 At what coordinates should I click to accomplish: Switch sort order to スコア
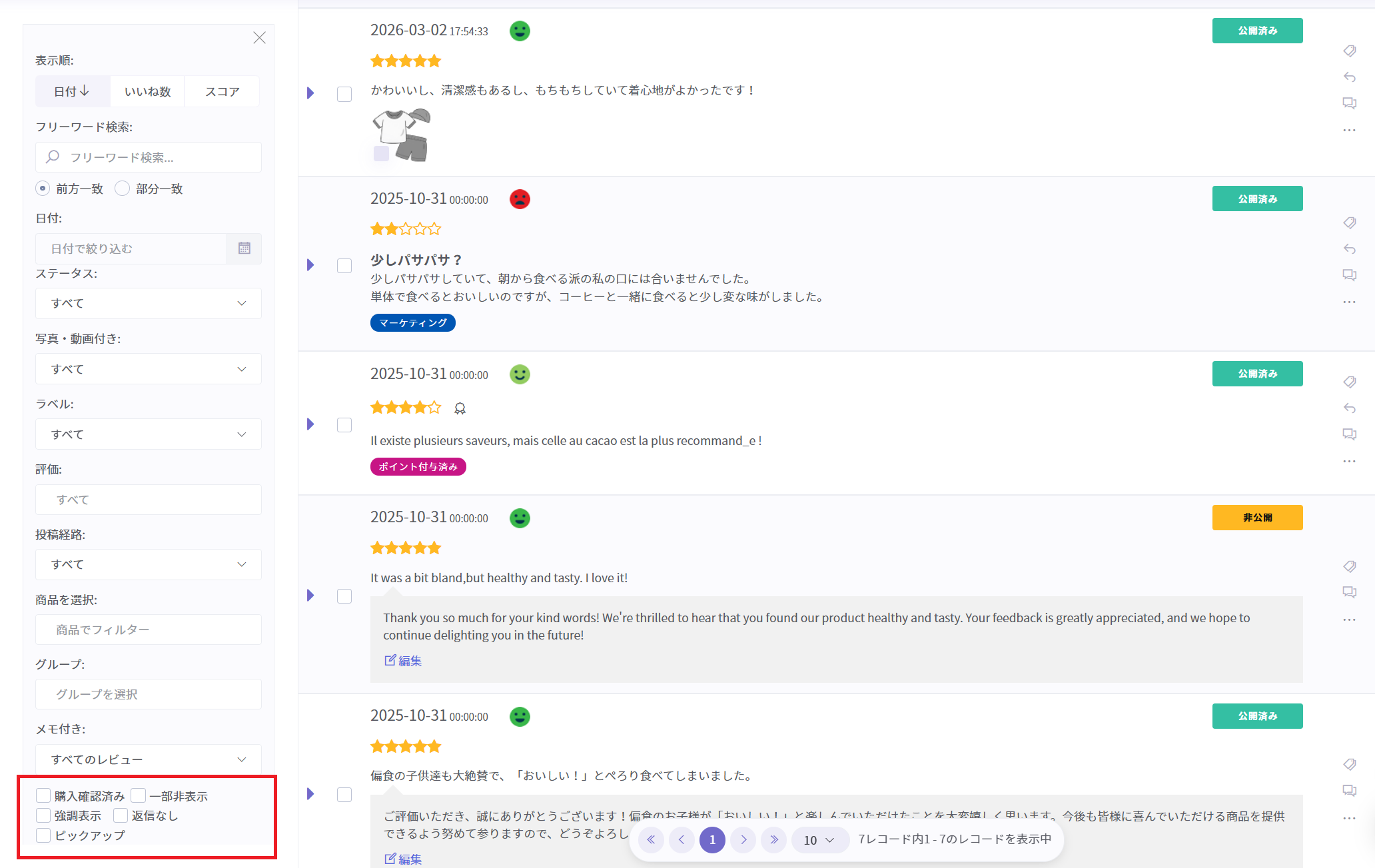(222, 91)
